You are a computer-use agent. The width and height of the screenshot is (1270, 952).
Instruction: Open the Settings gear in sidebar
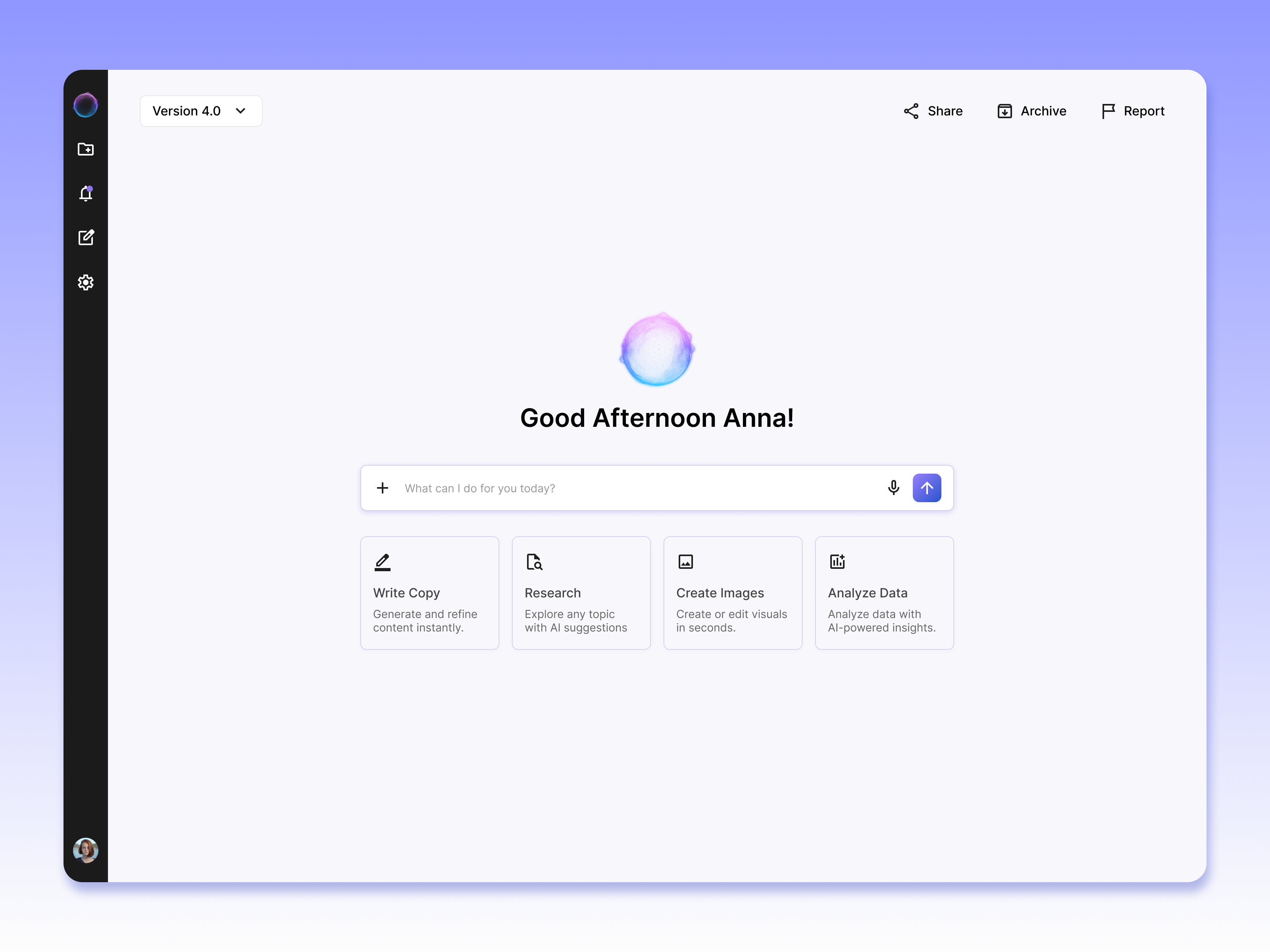(x=86, y=282)
